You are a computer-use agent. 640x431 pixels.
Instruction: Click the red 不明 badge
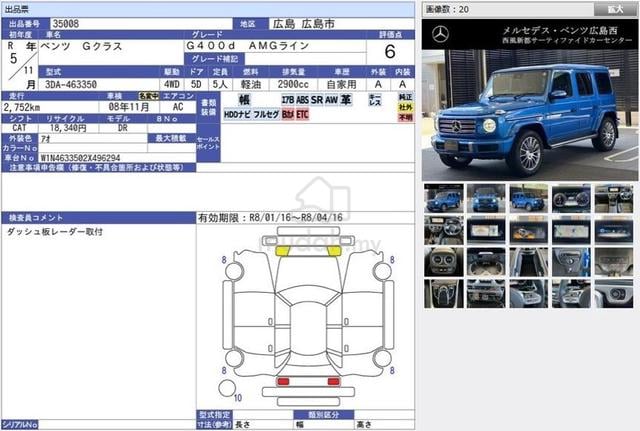point(406,118)
